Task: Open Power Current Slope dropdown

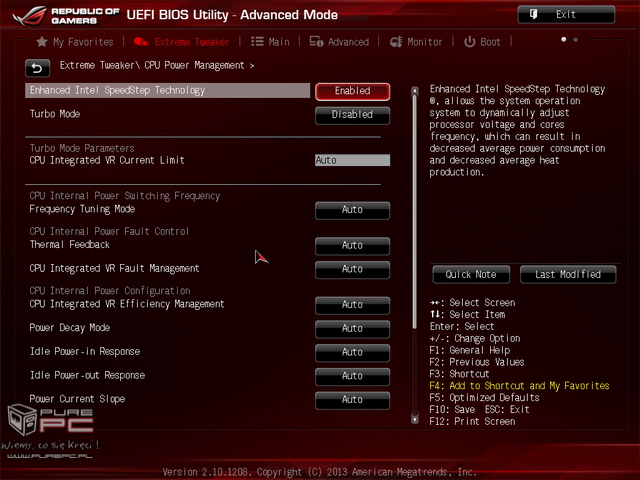Action: click(x=353, y=400)
